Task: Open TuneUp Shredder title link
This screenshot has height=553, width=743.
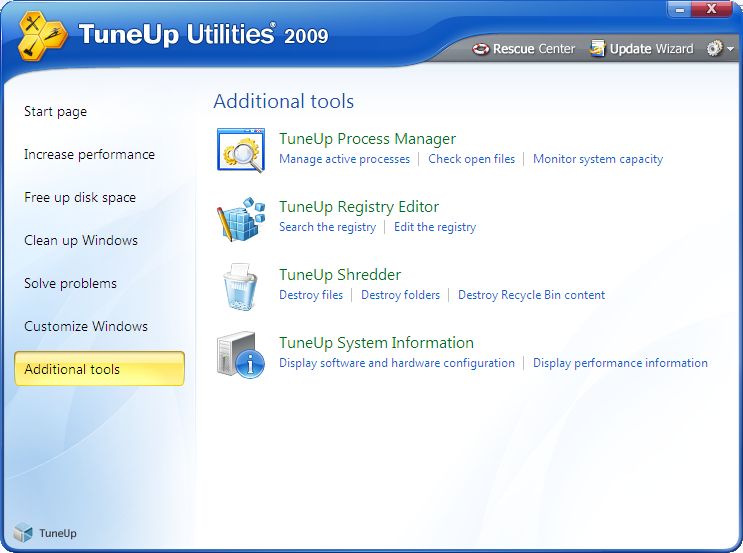Action: click(x=340, y=275)
